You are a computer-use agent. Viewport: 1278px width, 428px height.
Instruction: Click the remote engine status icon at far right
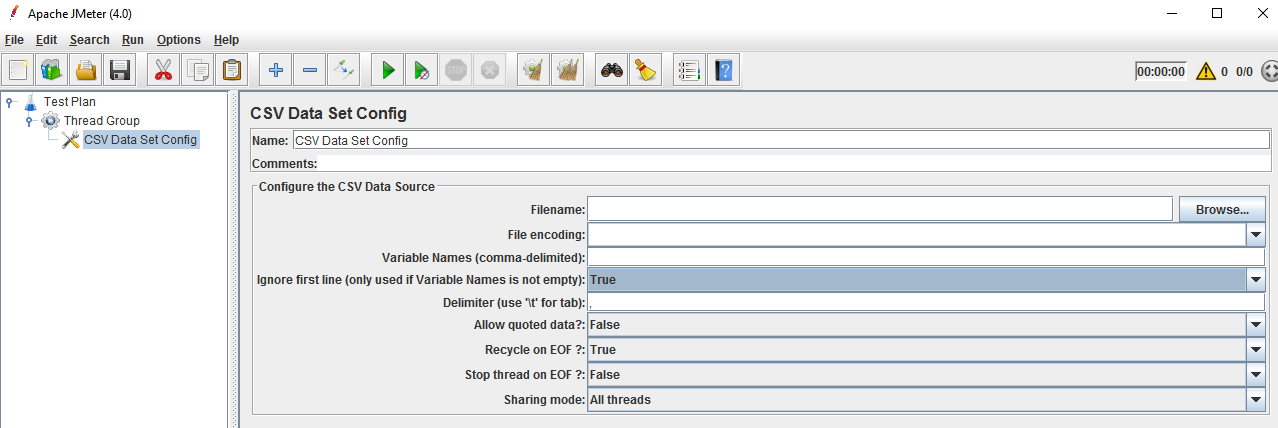1269,71
